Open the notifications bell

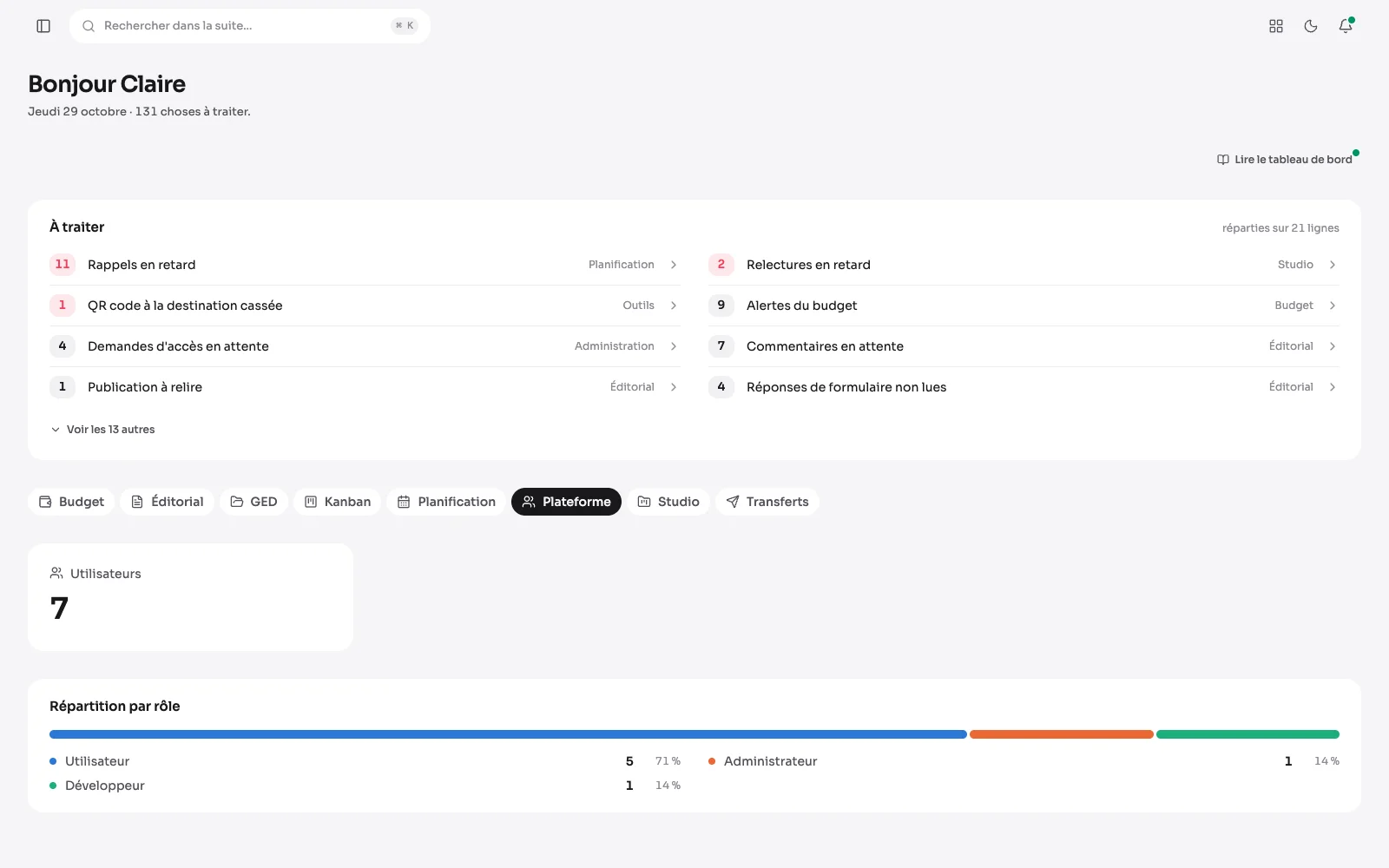pos(1346,26)
